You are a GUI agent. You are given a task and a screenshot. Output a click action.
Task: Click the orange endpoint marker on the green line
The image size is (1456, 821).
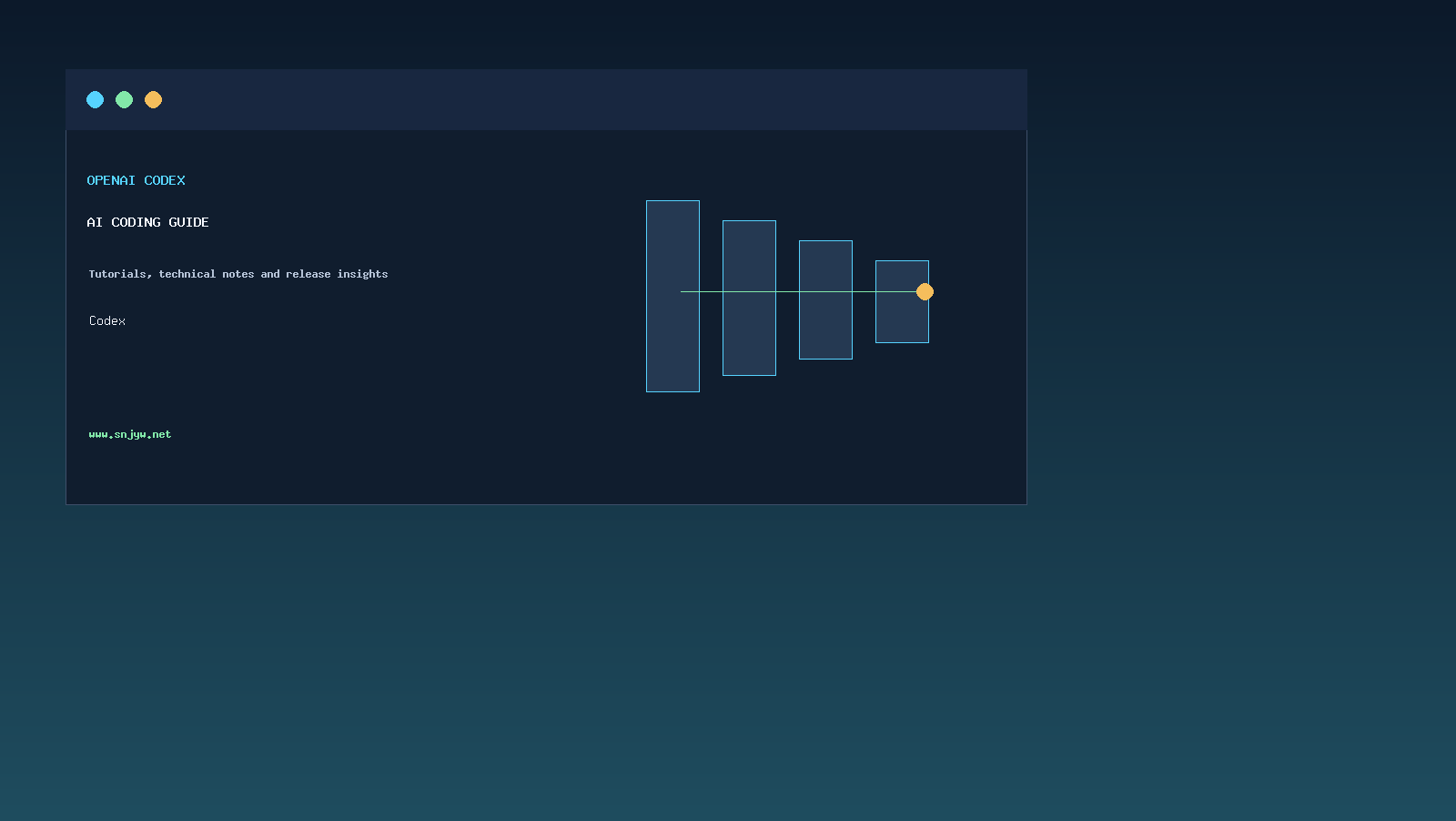925,291
